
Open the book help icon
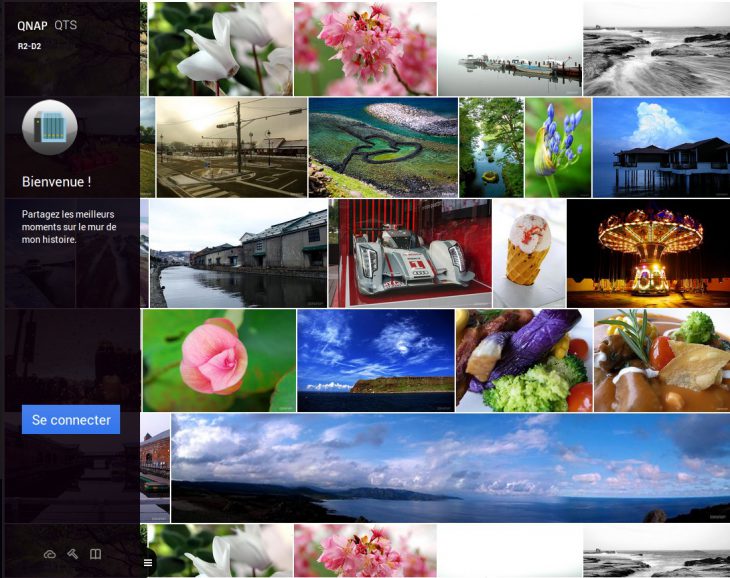(96, 553)
